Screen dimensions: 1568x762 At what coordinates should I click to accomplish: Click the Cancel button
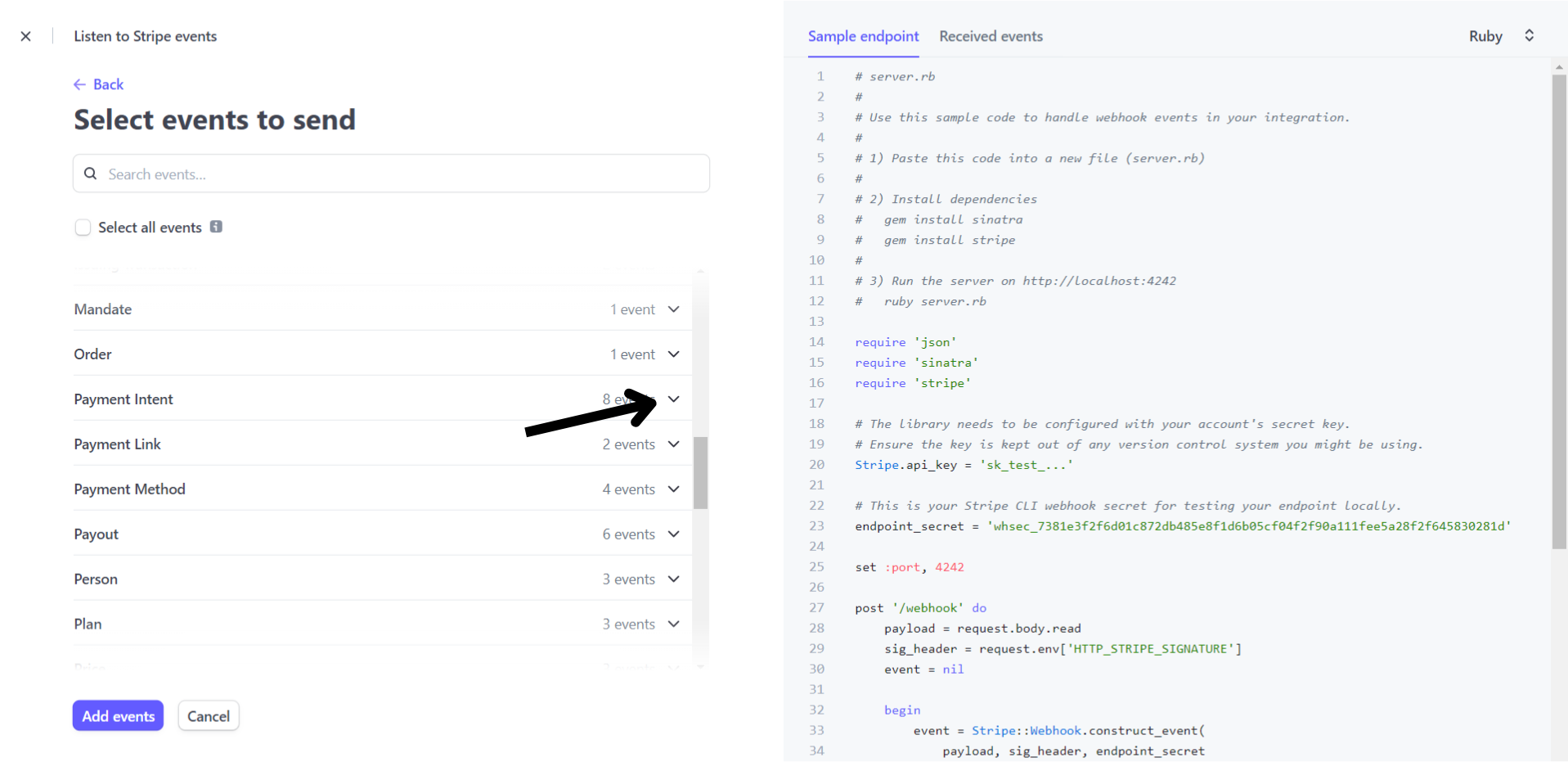click(x=209, y=716)
